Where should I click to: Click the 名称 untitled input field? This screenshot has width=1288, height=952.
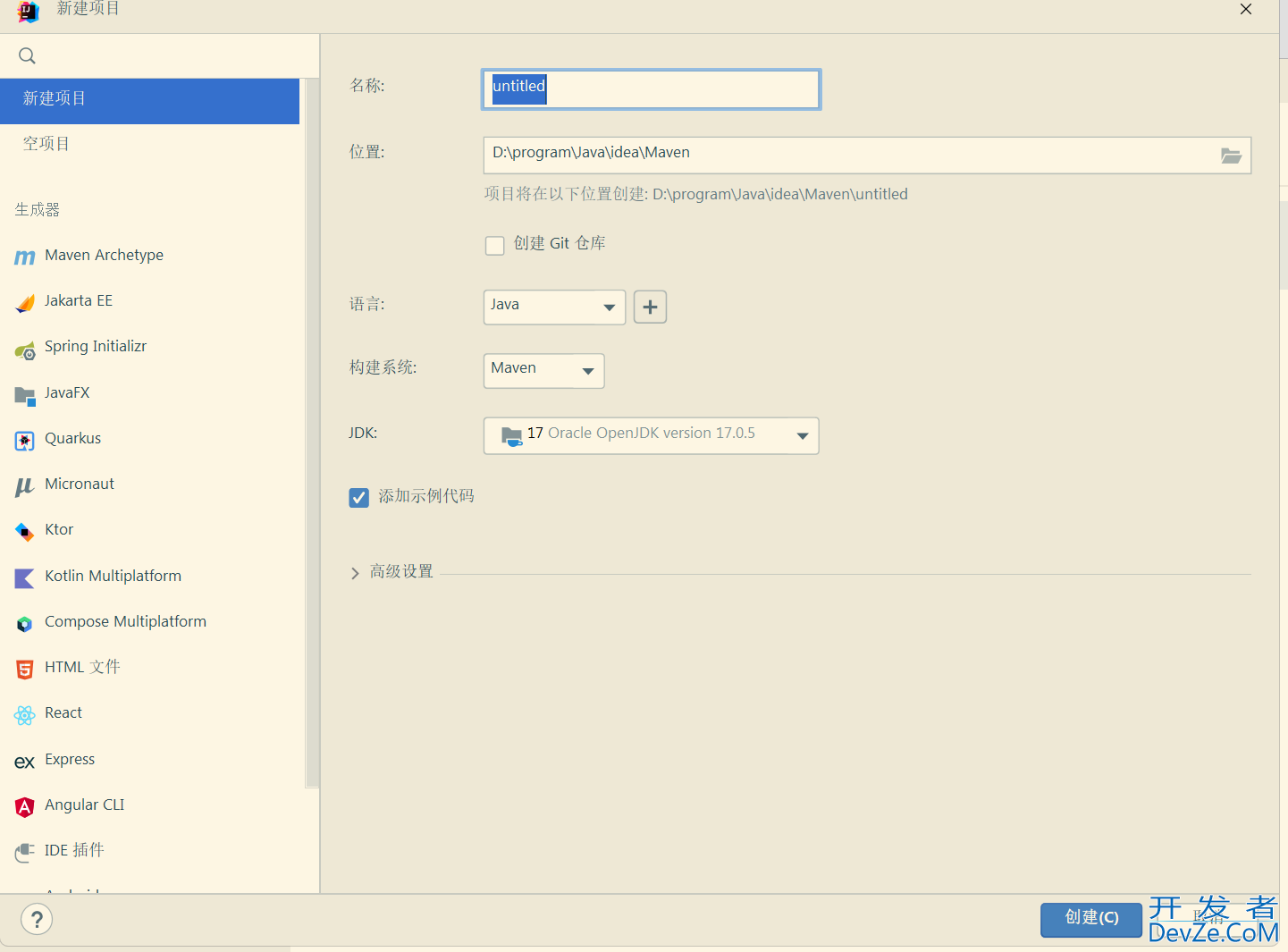point(651,89)
